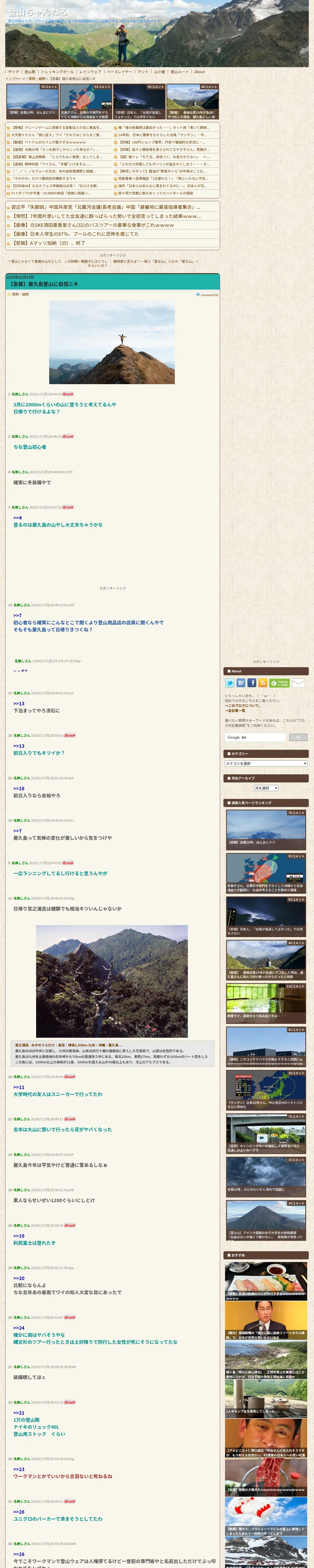Click the >>13 anchor above 下泊まってやろ流石に

coord(19,704)
